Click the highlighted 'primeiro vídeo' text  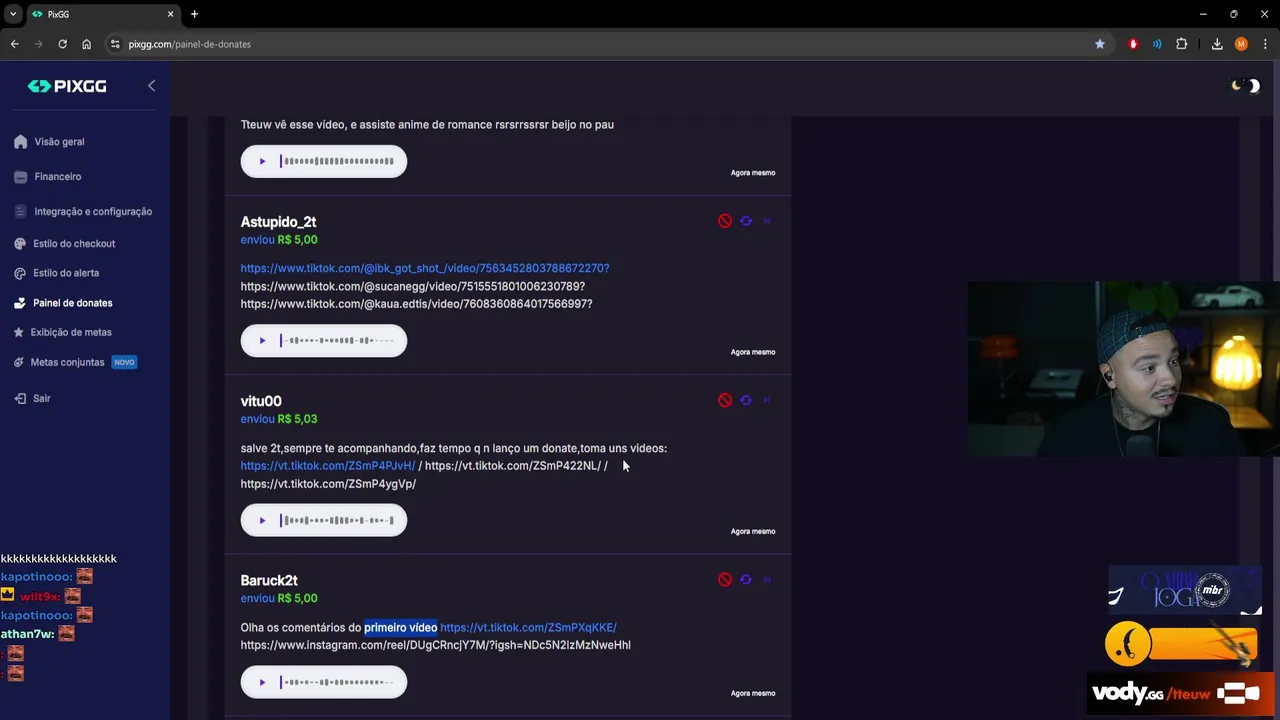400,628
